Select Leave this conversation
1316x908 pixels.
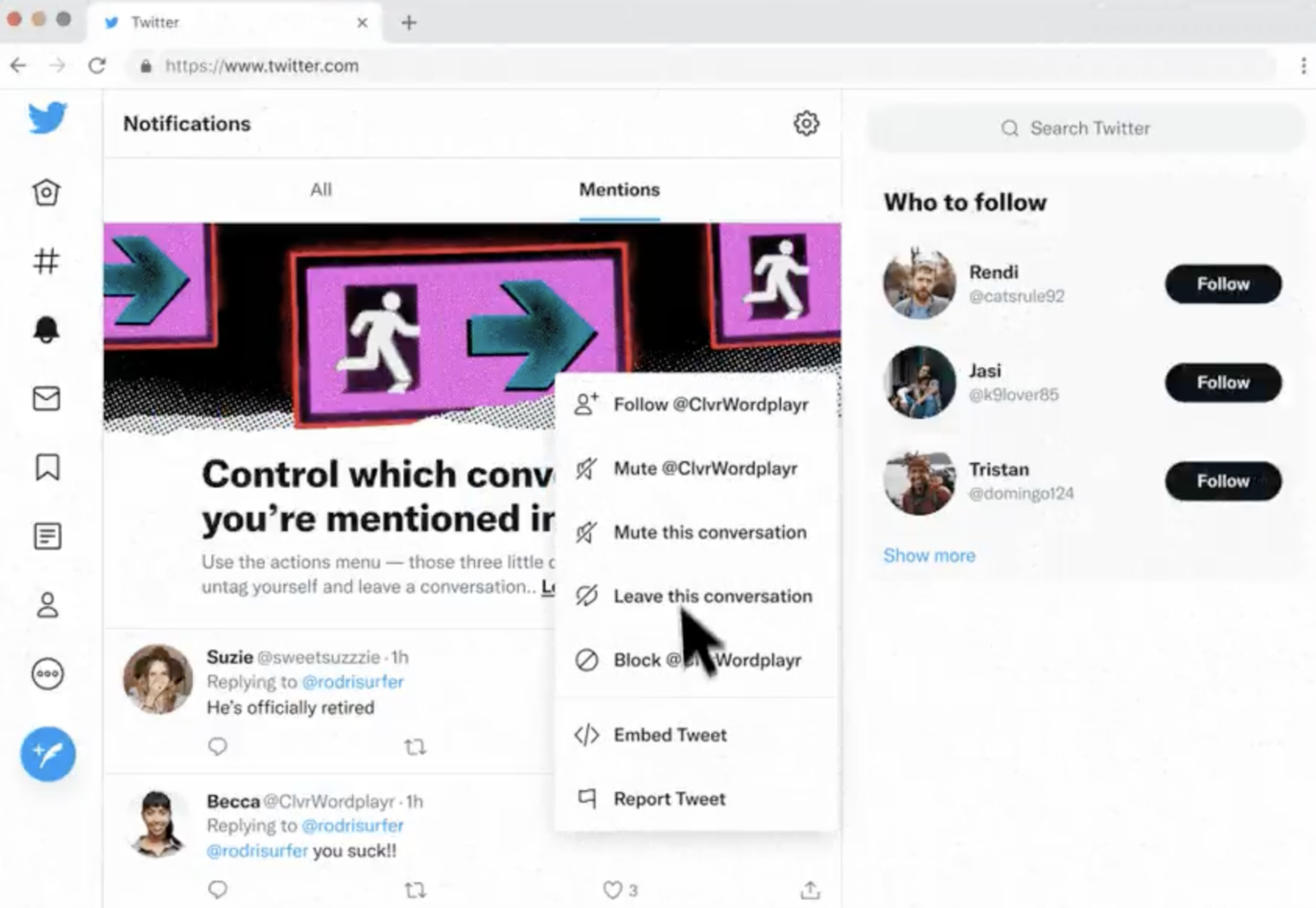click(712, 596)
